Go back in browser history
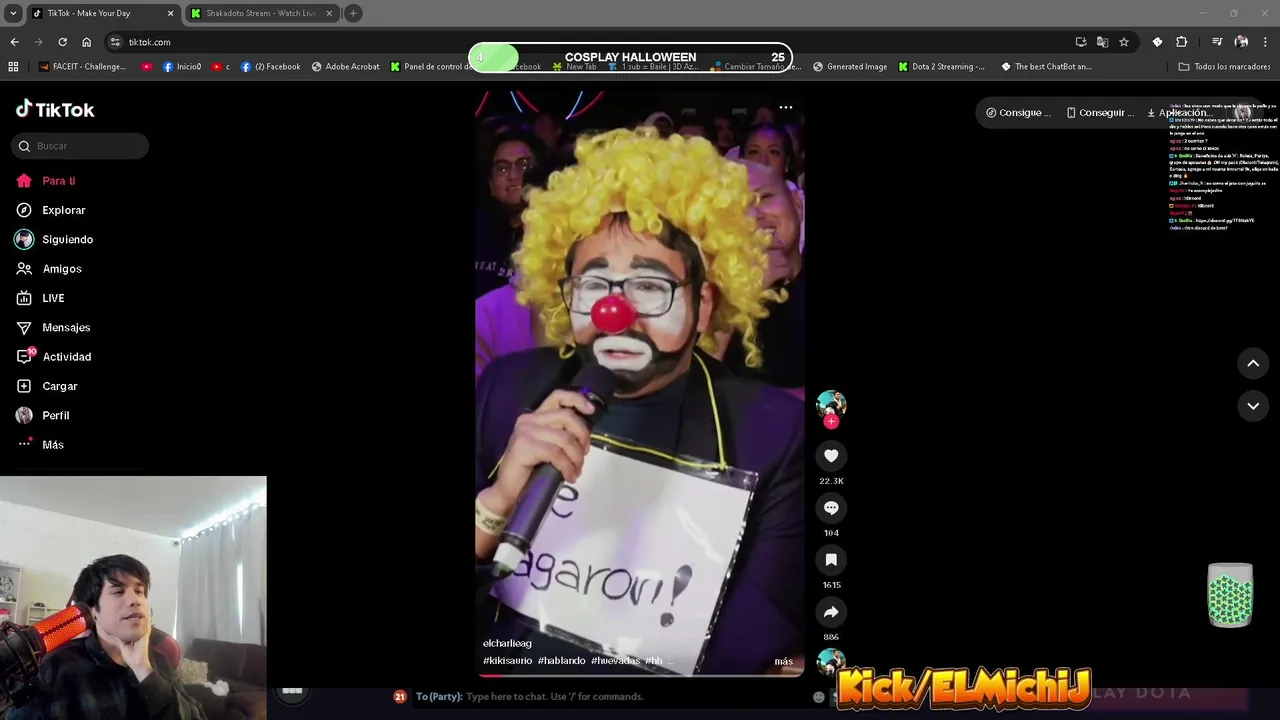Image resolution: width=1280 pixels, height=720 pixels. pos(14,42)
